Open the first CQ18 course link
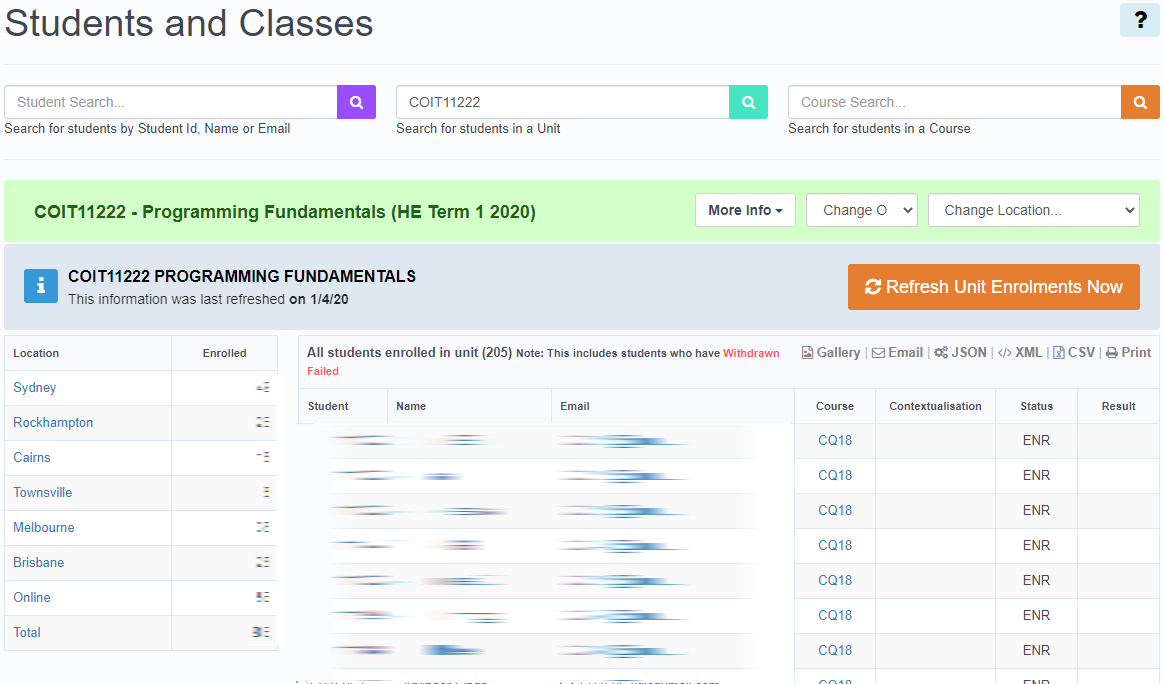Image resolution: width=1164 pixels, height=684 pixels. pyautogui.click(x=835, y=441)
